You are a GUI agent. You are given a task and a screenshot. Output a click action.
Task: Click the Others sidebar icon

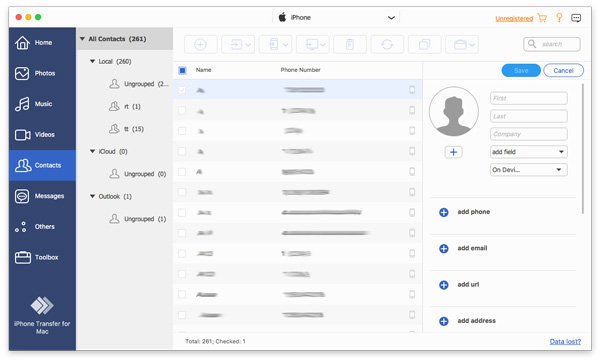21,227
